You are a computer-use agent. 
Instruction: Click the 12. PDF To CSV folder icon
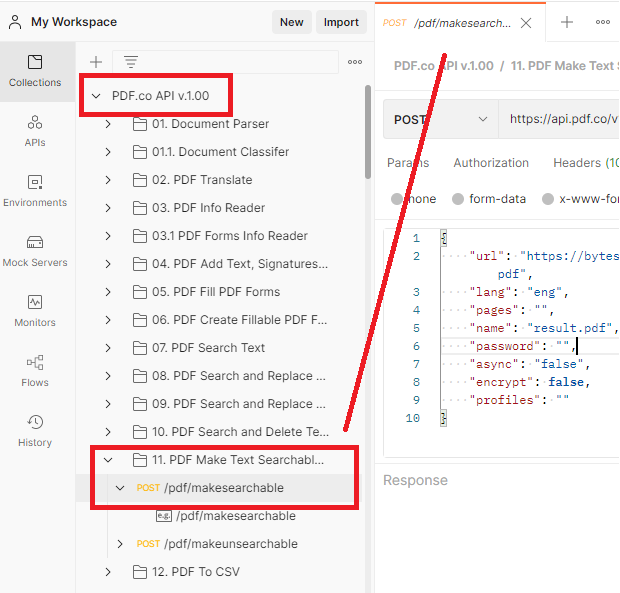(x=140, y=572)
